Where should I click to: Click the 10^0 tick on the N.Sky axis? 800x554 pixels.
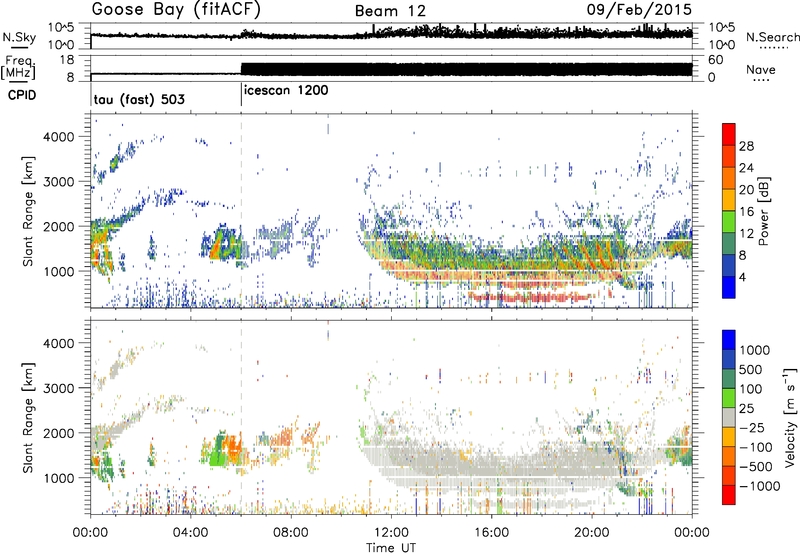(61, 45)
